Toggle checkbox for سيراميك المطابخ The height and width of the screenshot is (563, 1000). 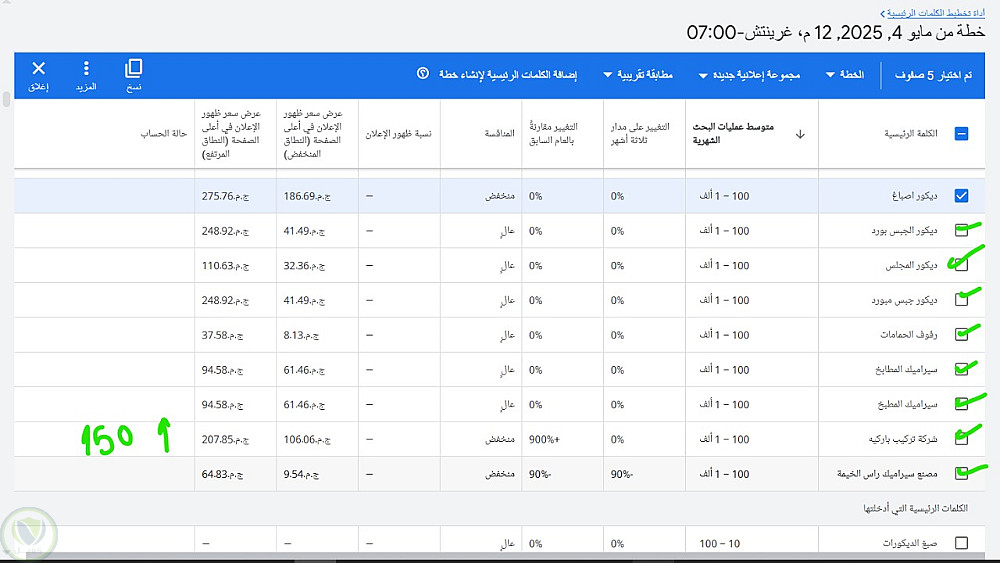pos(961,369)
